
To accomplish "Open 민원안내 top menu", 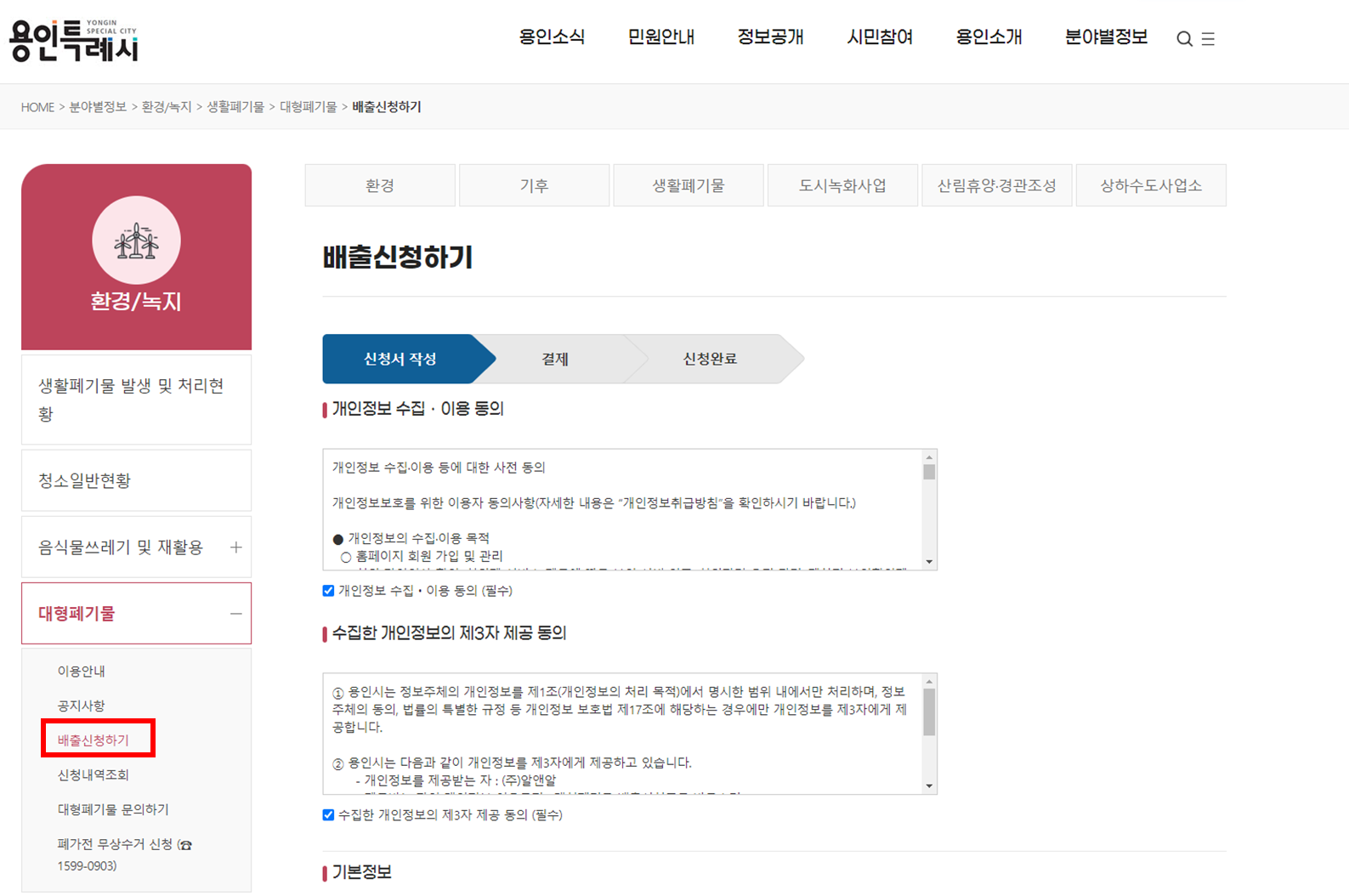I will pos(661,37).
